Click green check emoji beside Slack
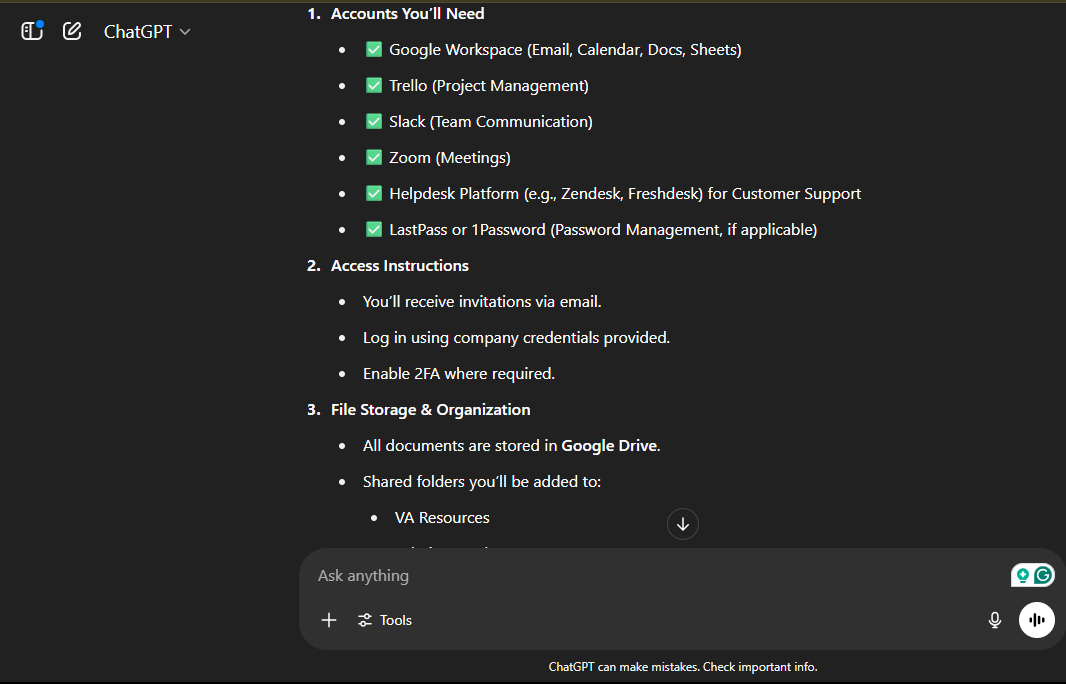 [x=374, y=121]
